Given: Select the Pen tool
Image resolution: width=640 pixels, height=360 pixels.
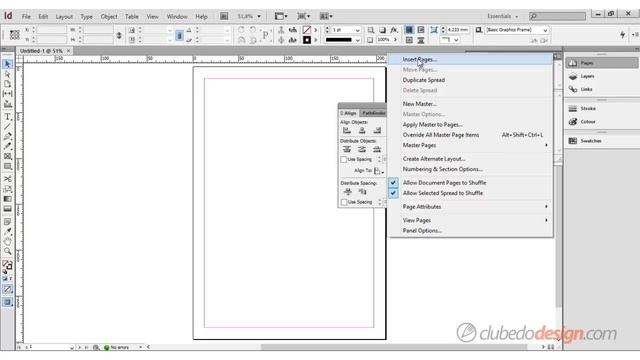Looking at the screenshot, I should tap(7, 137).
